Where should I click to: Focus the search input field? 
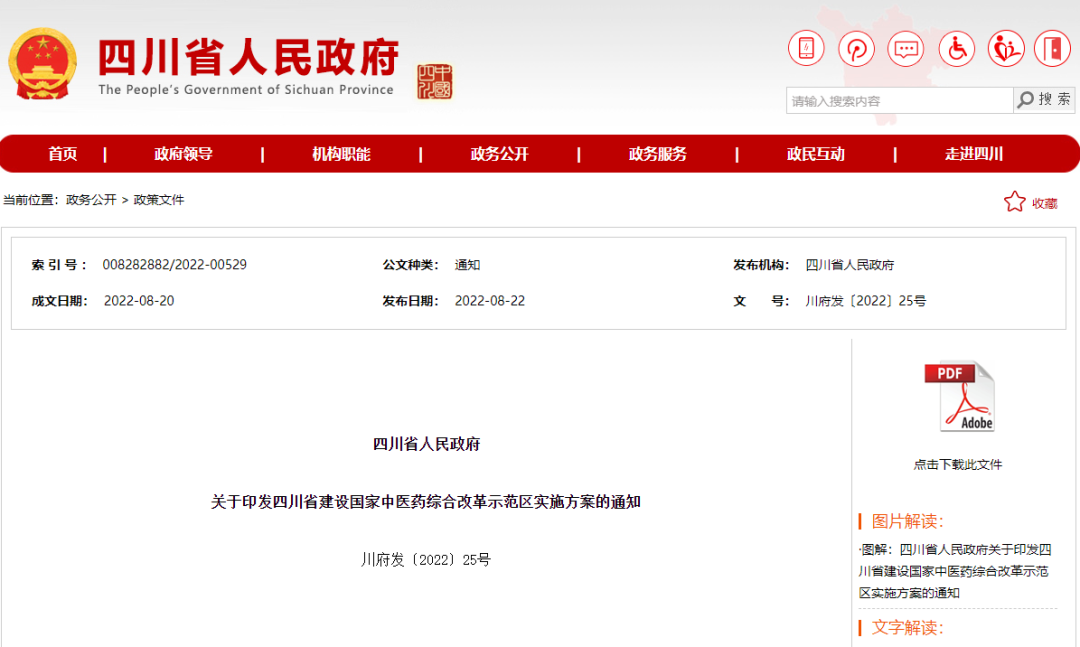(x=898, y=101)
